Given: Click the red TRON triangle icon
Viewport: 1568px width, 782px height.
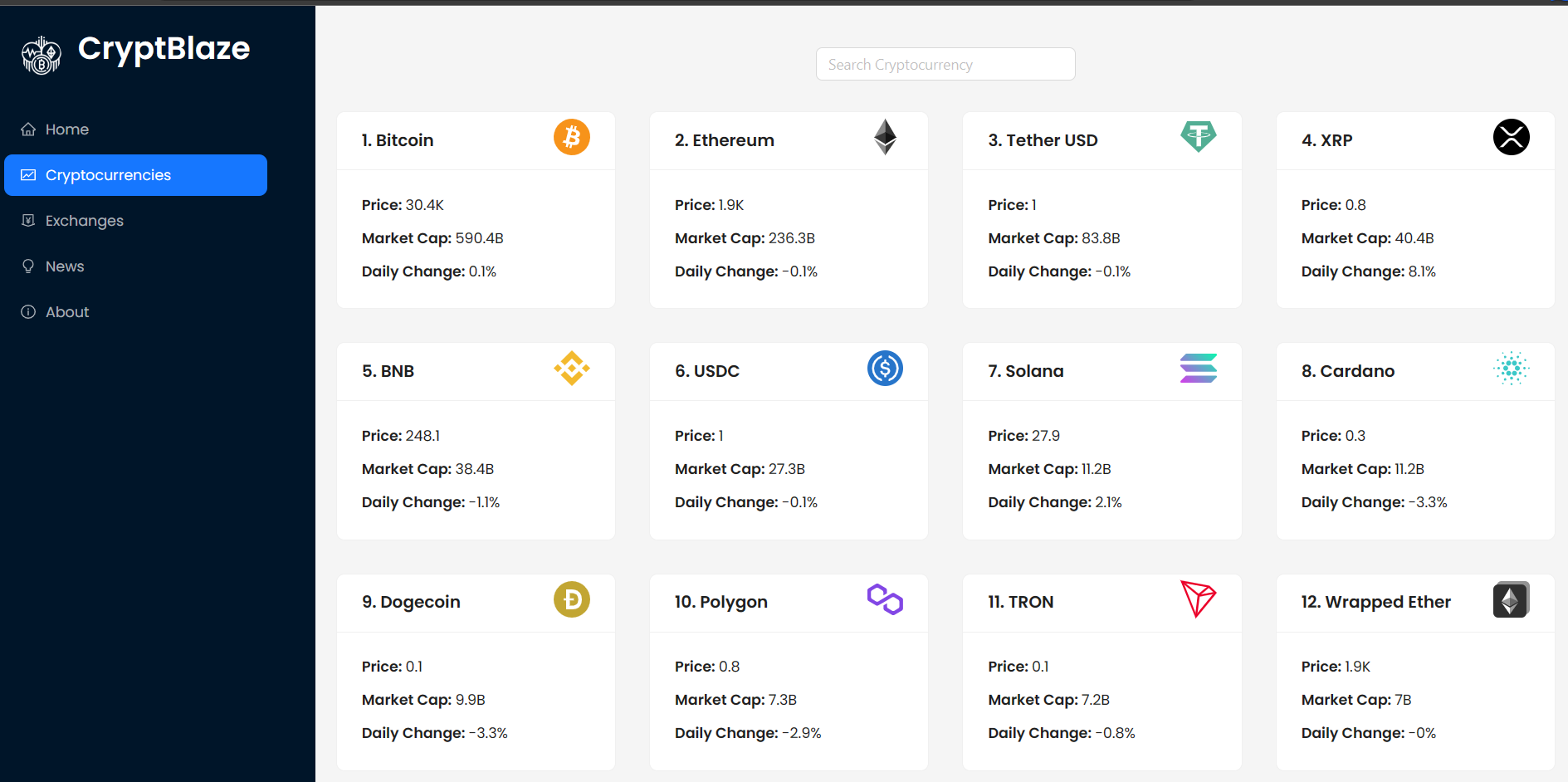Looking at the screenshot, I should (x=1199, y=599).
